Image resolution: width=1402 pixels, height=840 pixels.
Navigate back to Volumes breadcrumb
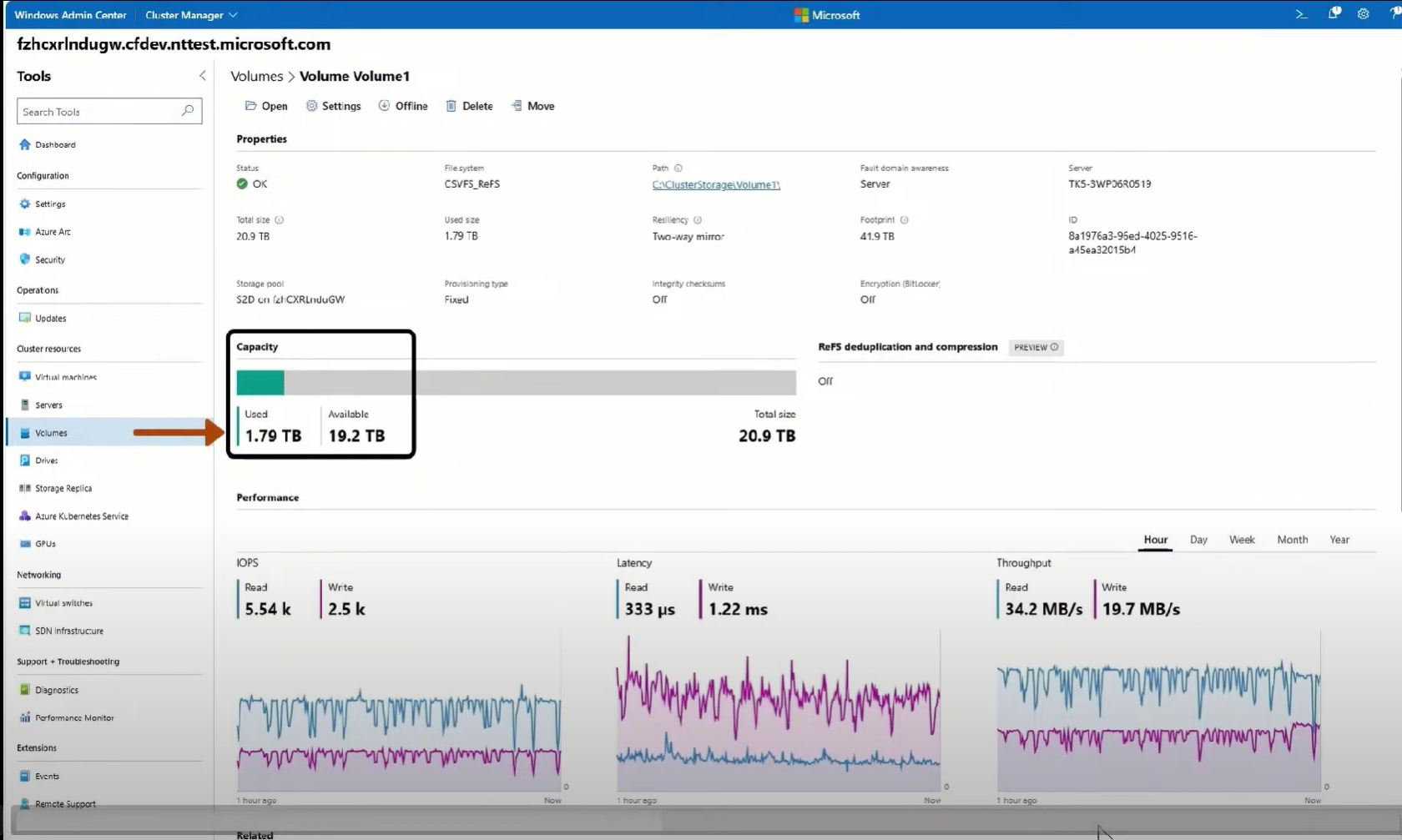256,77
